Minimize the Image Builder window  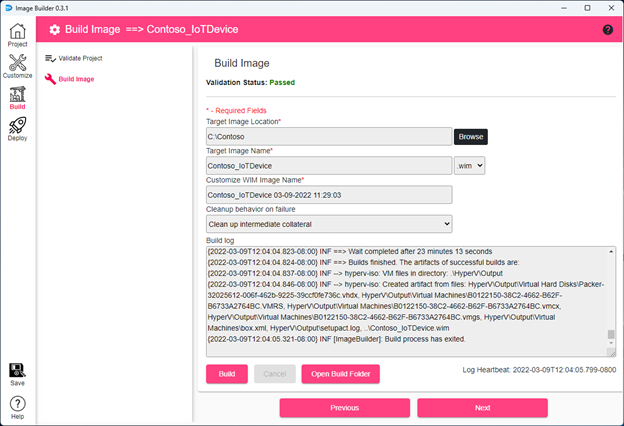tap(564, 8)
